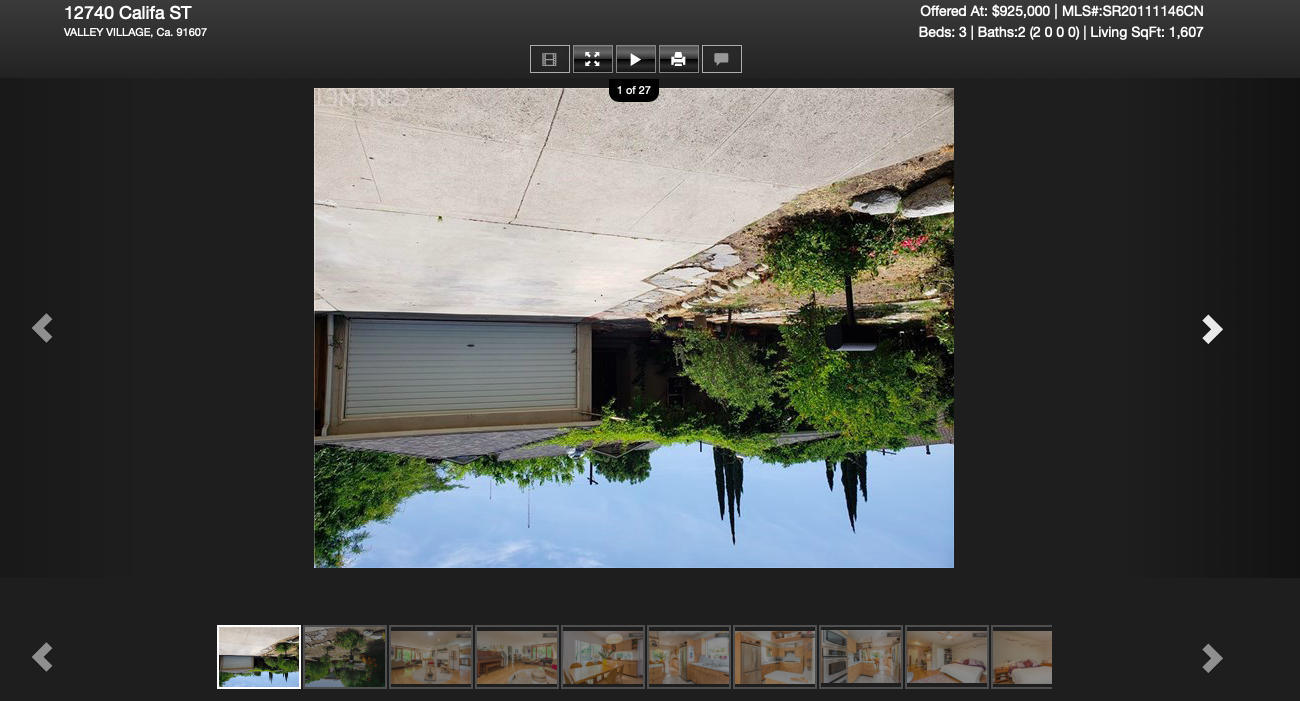Open the partially visible tenth thumbnail
The height and width of the screenshot is (701, 1300).
pyautogui.click(x=1022, y=657)
